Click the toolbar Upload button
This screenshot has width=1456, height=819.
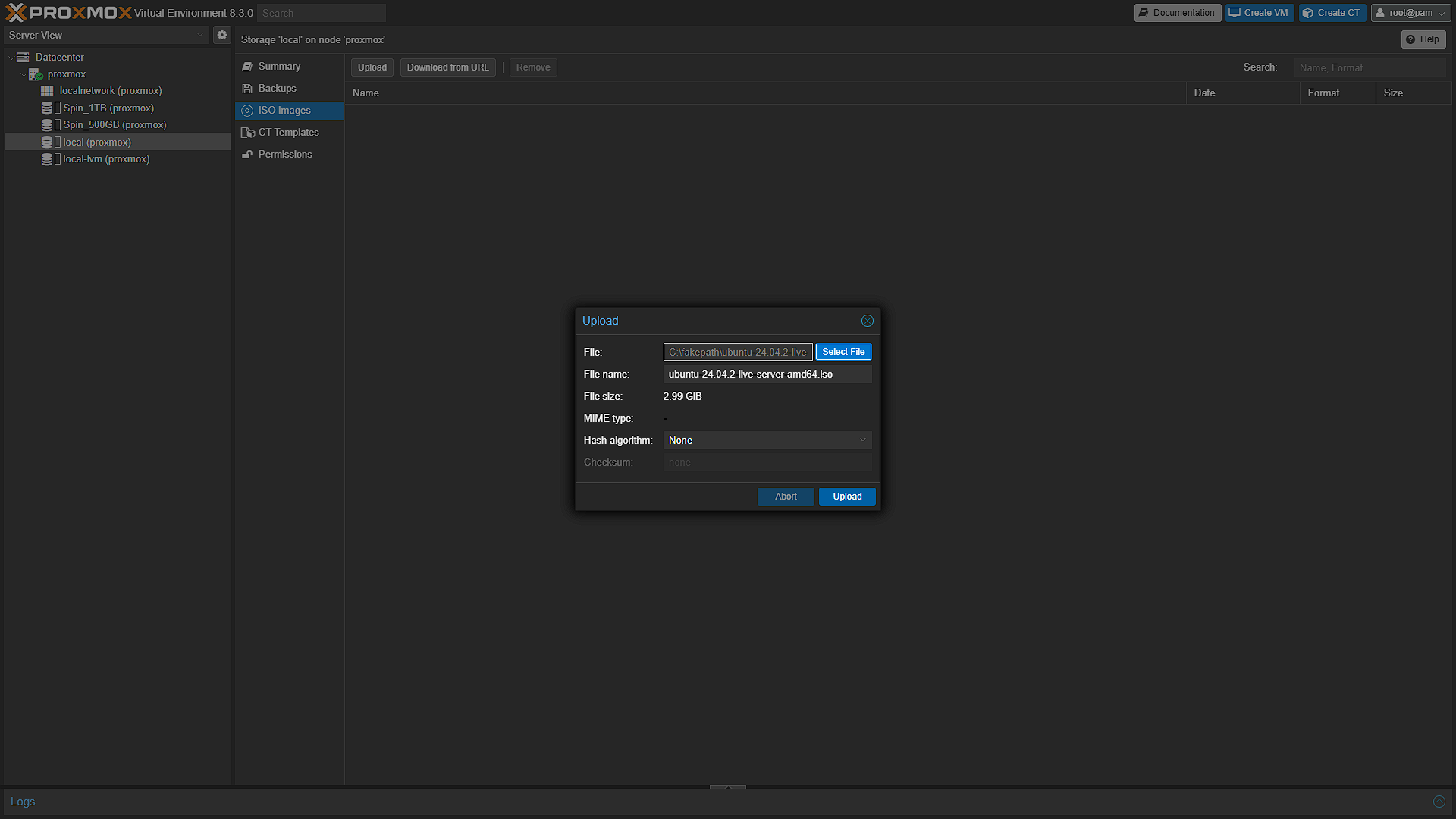tap(372, 67)
